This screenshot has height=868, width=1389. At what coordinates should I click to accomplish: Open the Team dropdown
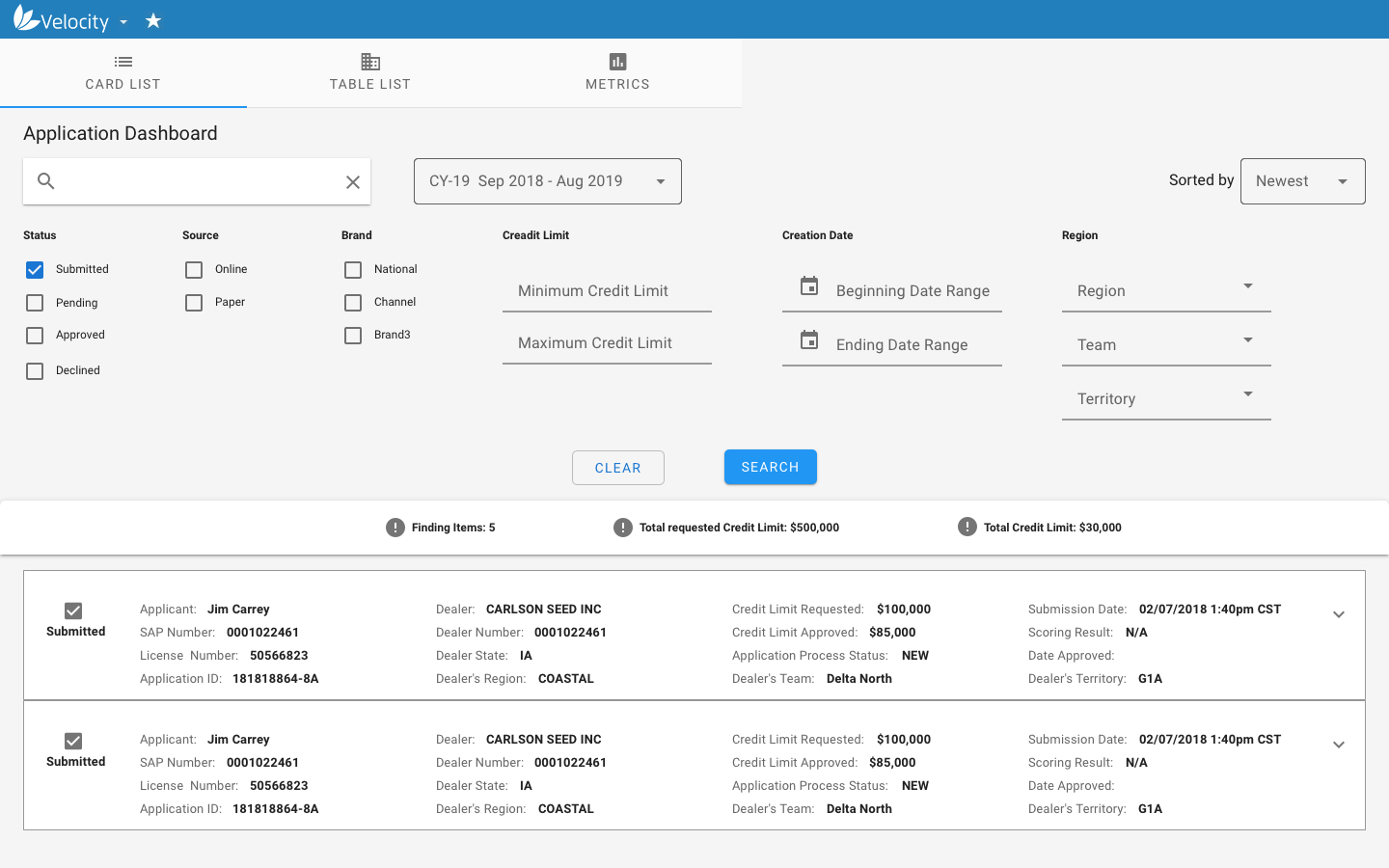point(1166,345)
